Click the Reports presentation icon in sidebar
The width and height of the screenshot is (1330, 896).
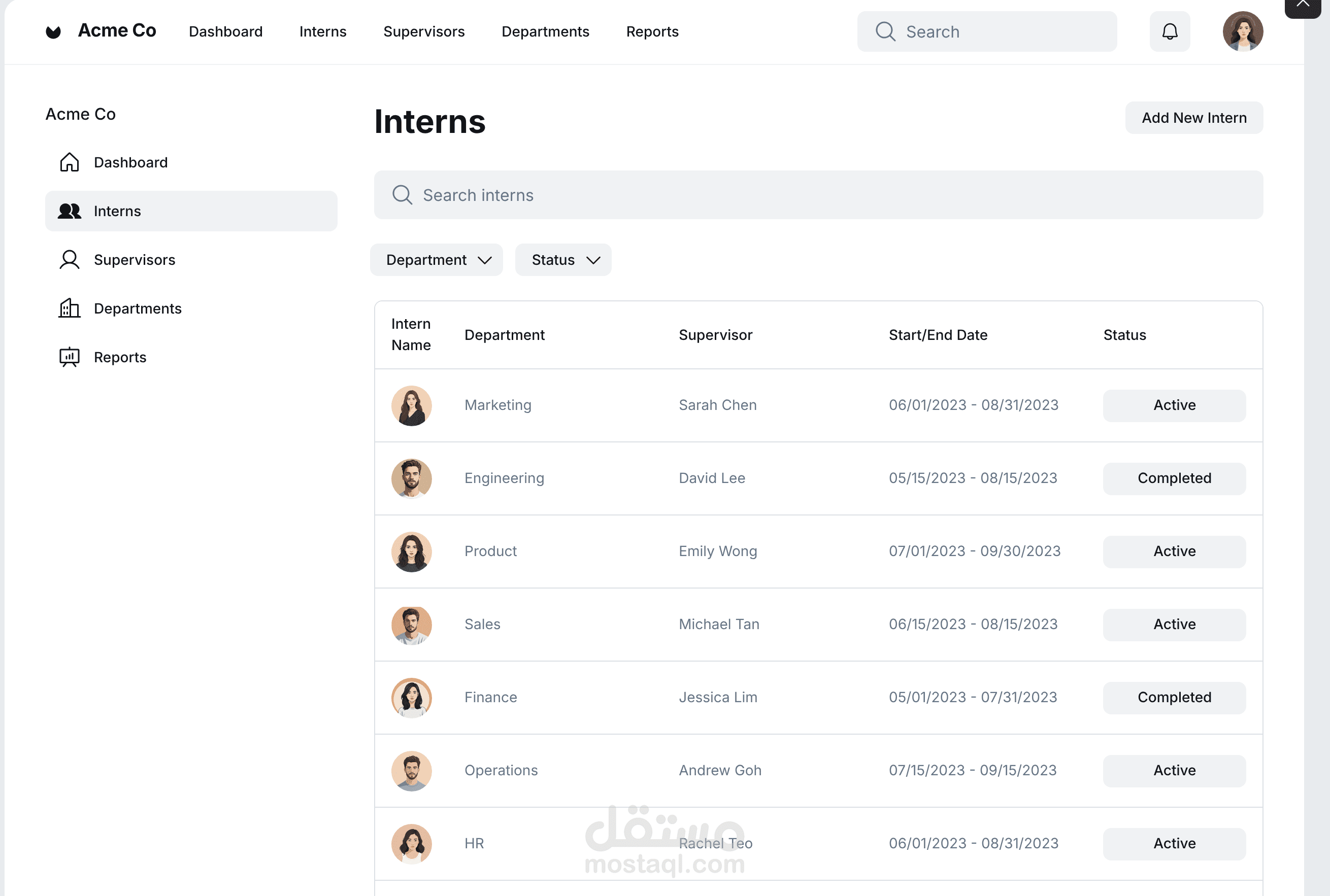click(69, 357)
